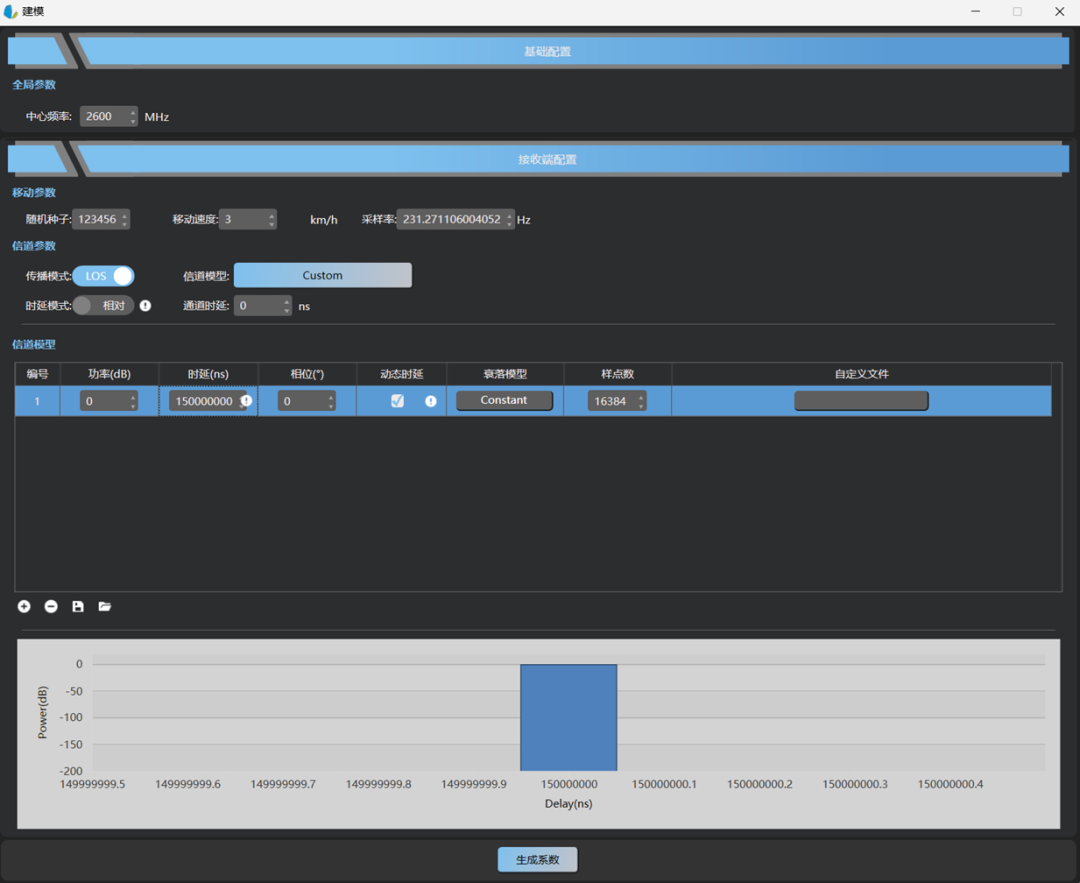The height and width of the screenshot is (883, 1080).
Task: Add a new channel path row
Action: [24, 606]
